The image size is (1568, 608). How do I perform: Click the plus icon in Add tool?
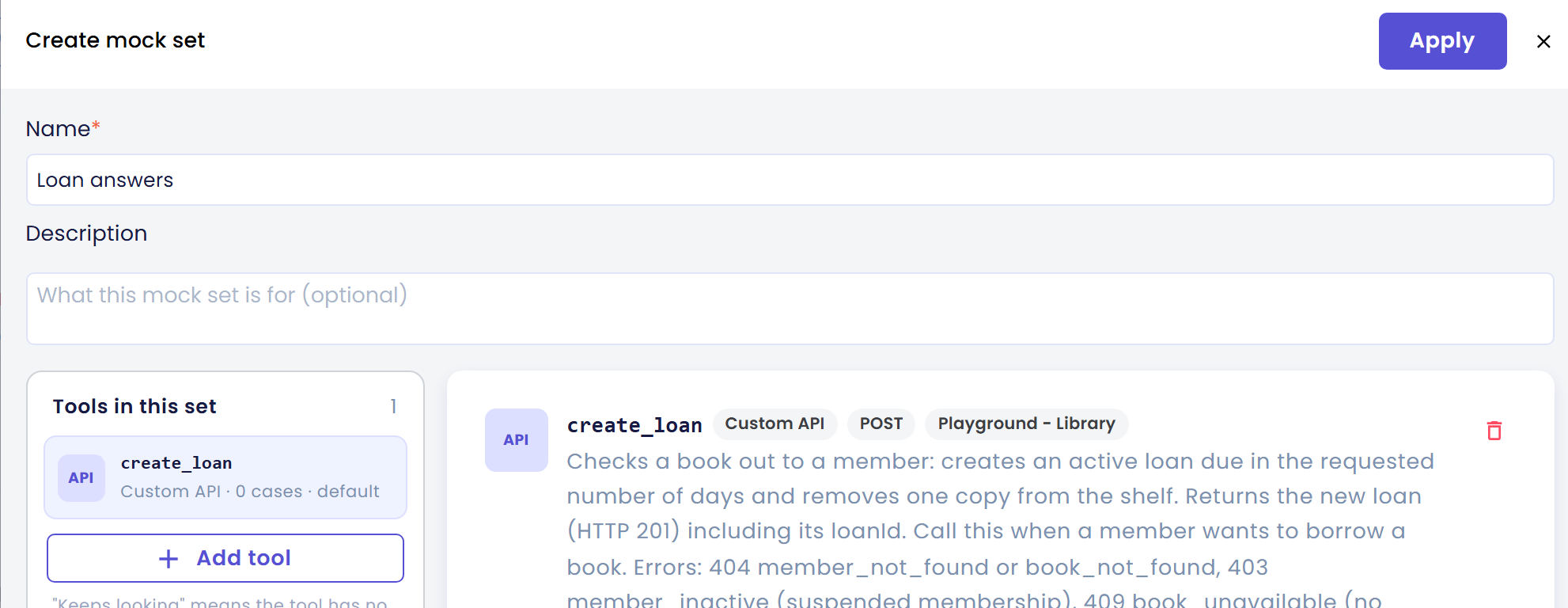[169, 559]
